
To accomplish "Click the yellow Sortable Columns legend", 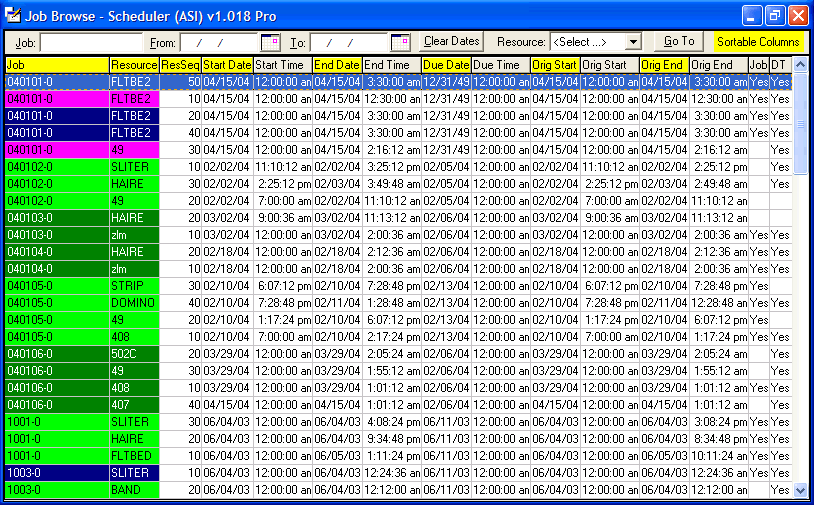I will coord(759,42).
